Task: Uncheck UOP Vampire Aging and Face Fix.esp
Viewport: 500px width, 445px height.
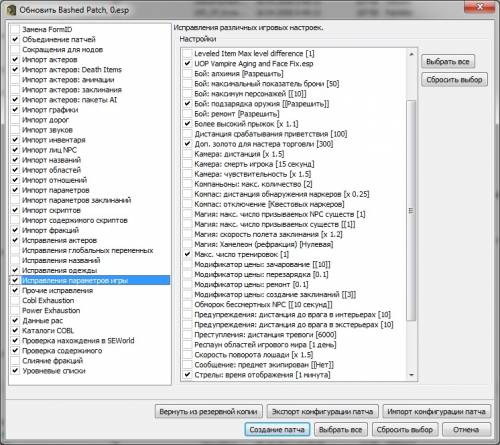Action: click(x=187, y=63)
